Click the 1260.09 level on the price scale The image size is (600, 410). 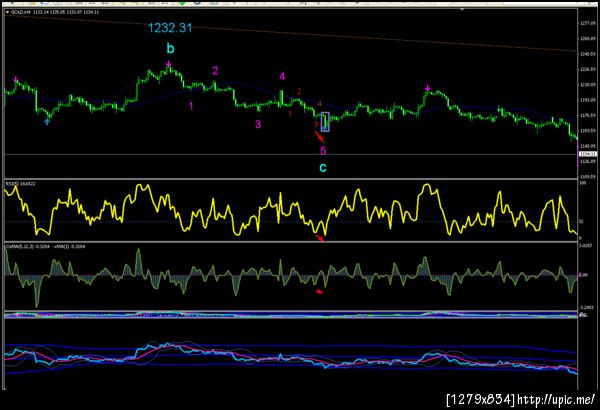click(588, 39)
